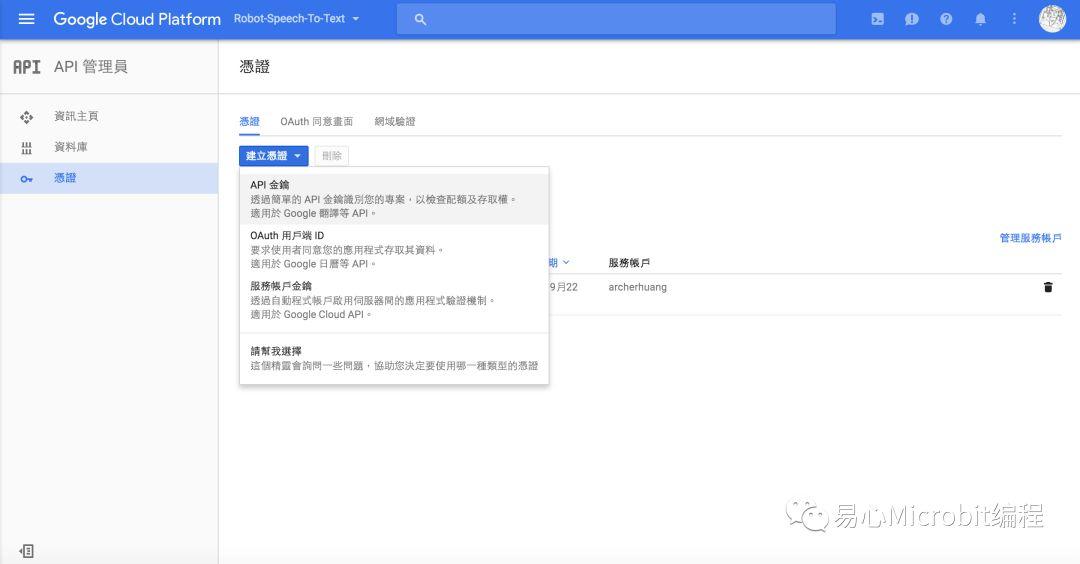Open the feedback alert icon
Image resolution: width=1080 pixels, height=564 pixels.
pyautogui.click(x=912, y=19)
